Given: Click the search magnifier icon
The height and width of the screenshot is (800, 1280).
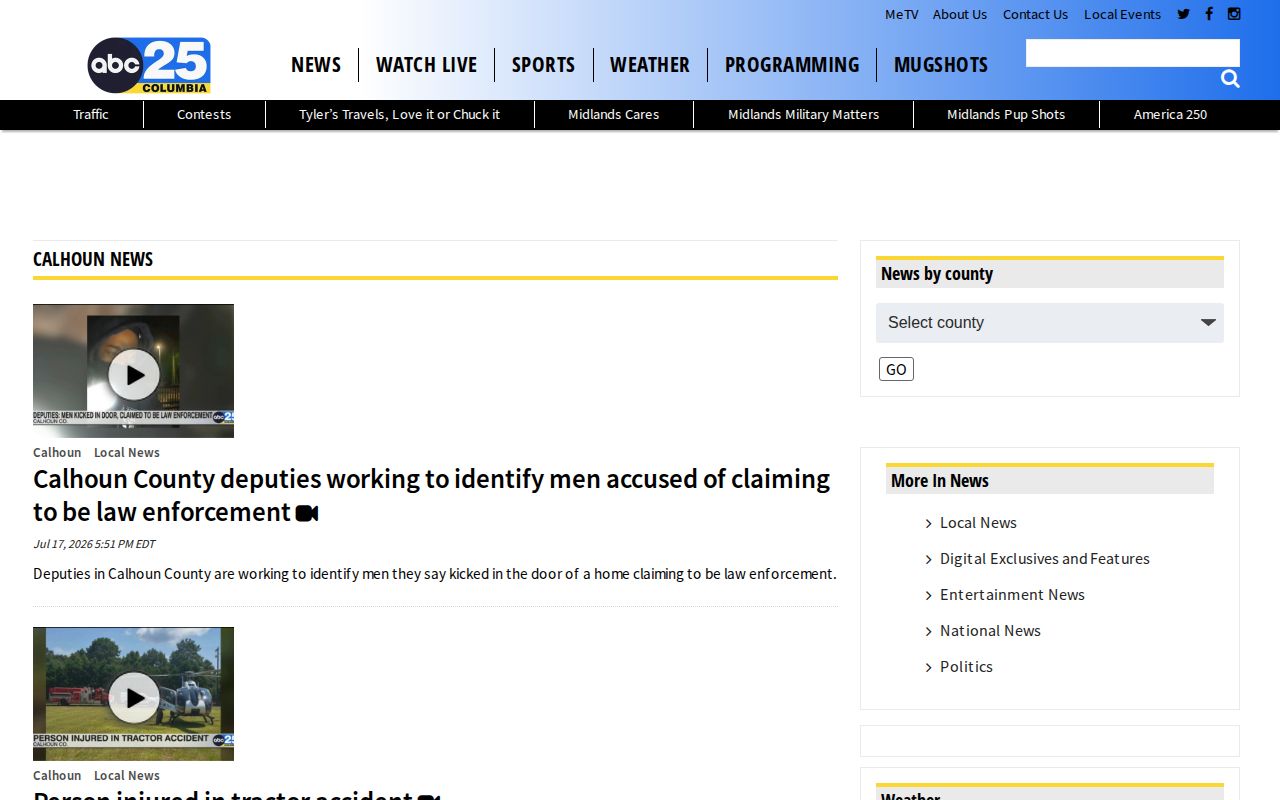Looking at the screenshot, I should click(1230, 79).
